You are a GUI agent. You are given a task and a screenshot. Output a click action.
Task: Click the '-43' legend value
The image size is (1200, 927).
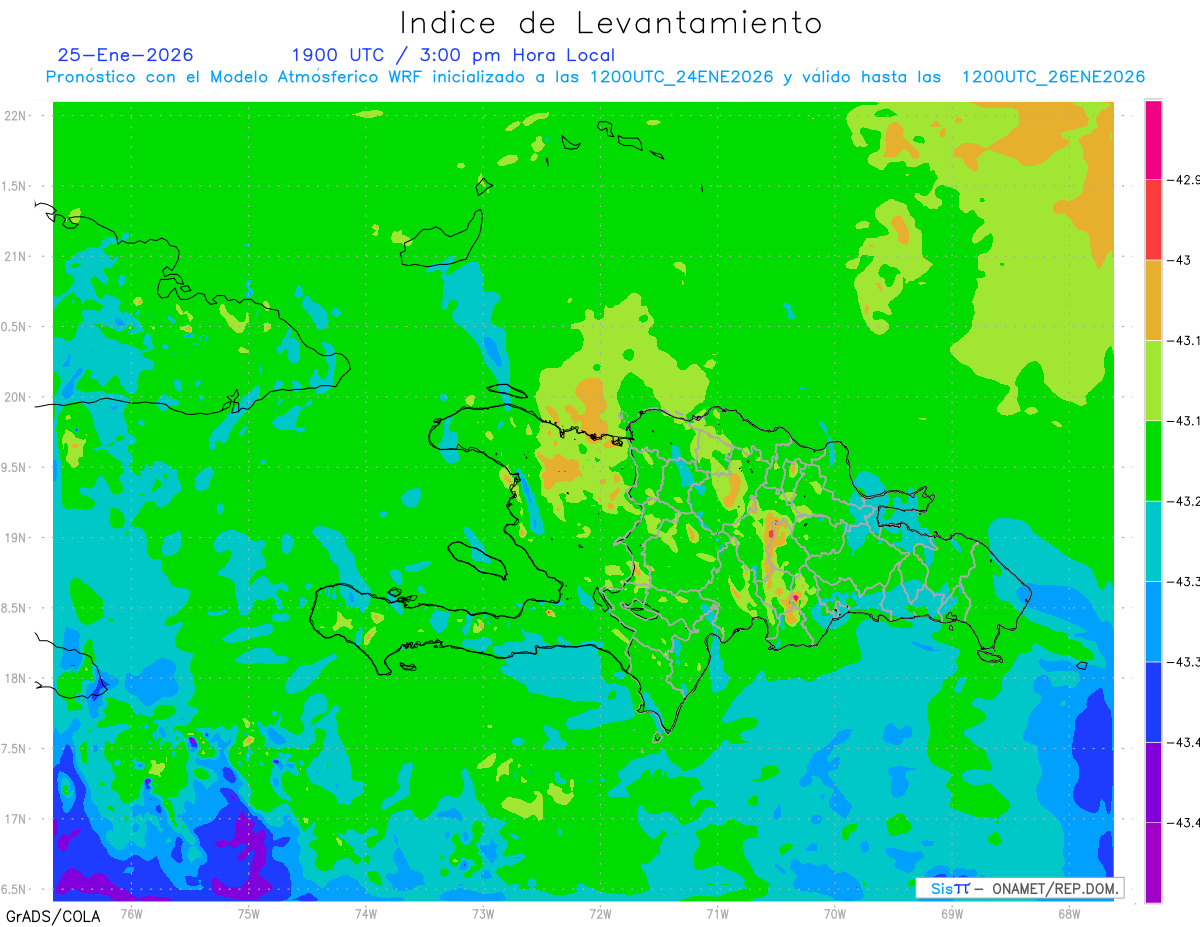pyautogui.click(x=1180, y=260)
